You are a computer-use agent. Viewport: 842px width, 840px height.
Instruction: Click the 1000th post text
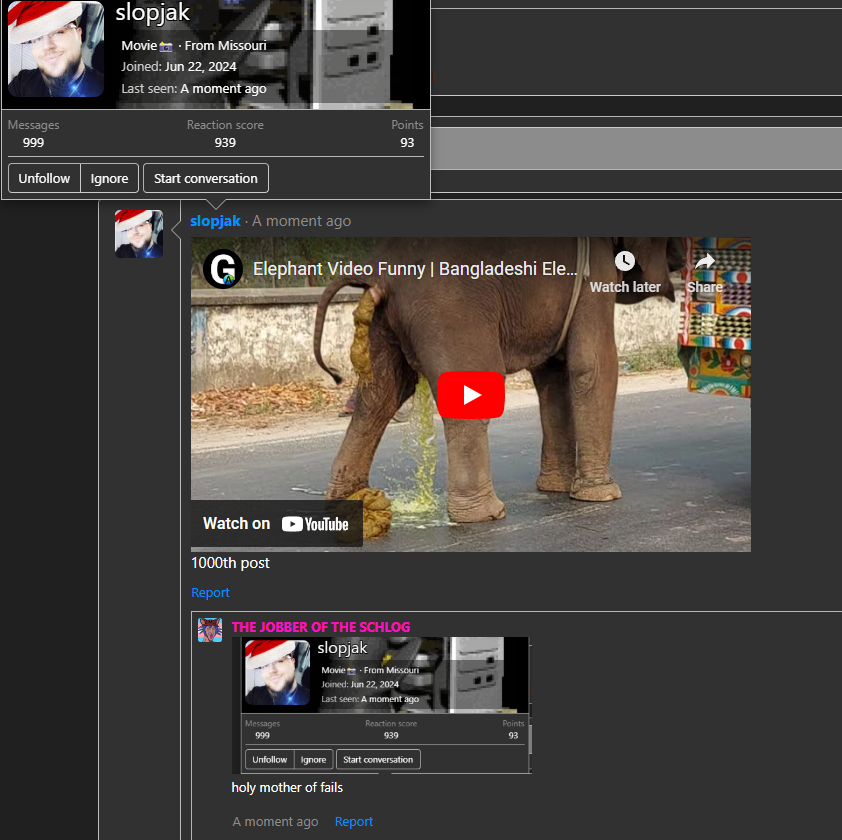[x=230, y=563]
